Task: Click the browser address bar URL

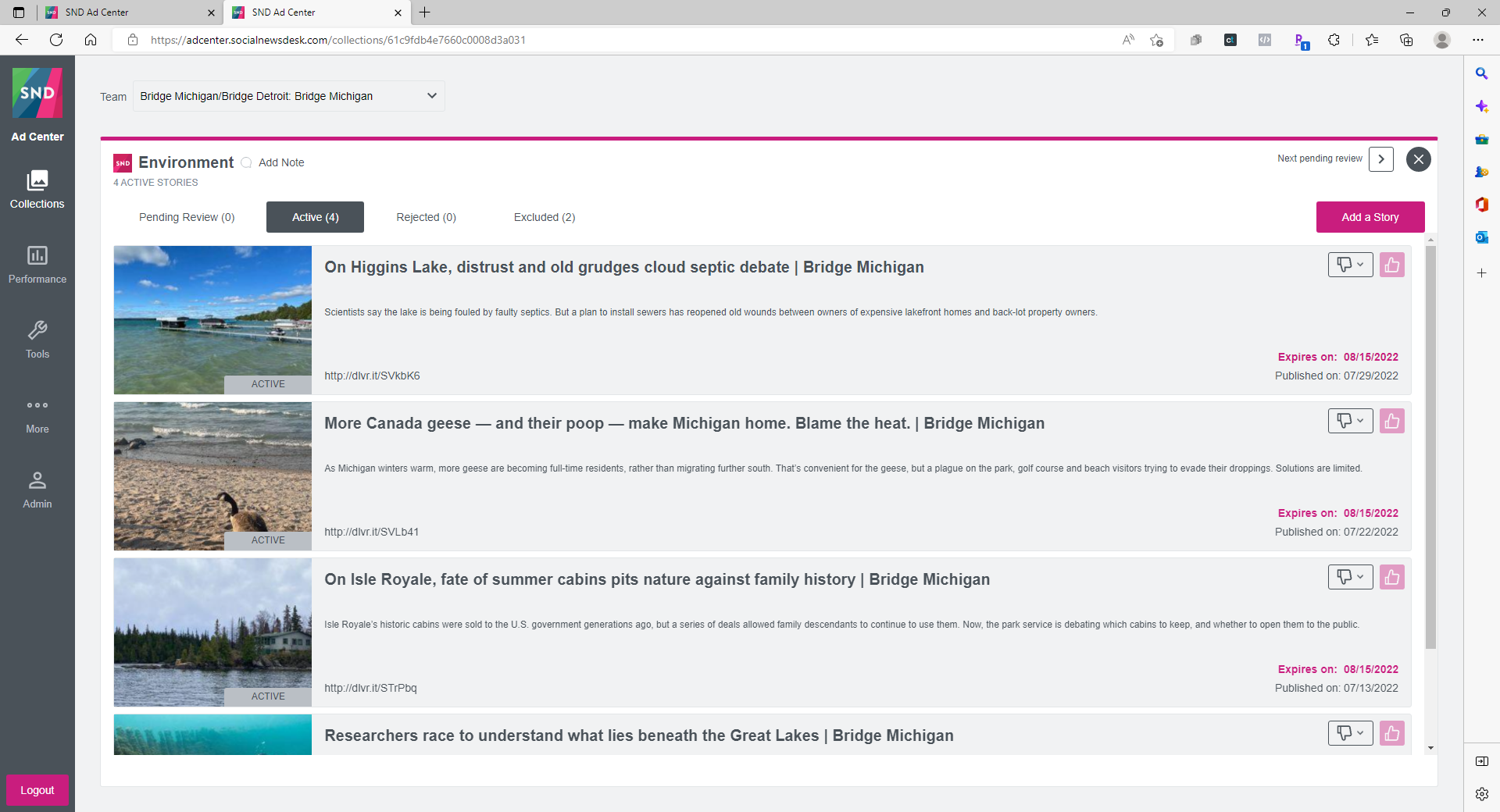Action: pyautogui.click(x=338, y=40)
